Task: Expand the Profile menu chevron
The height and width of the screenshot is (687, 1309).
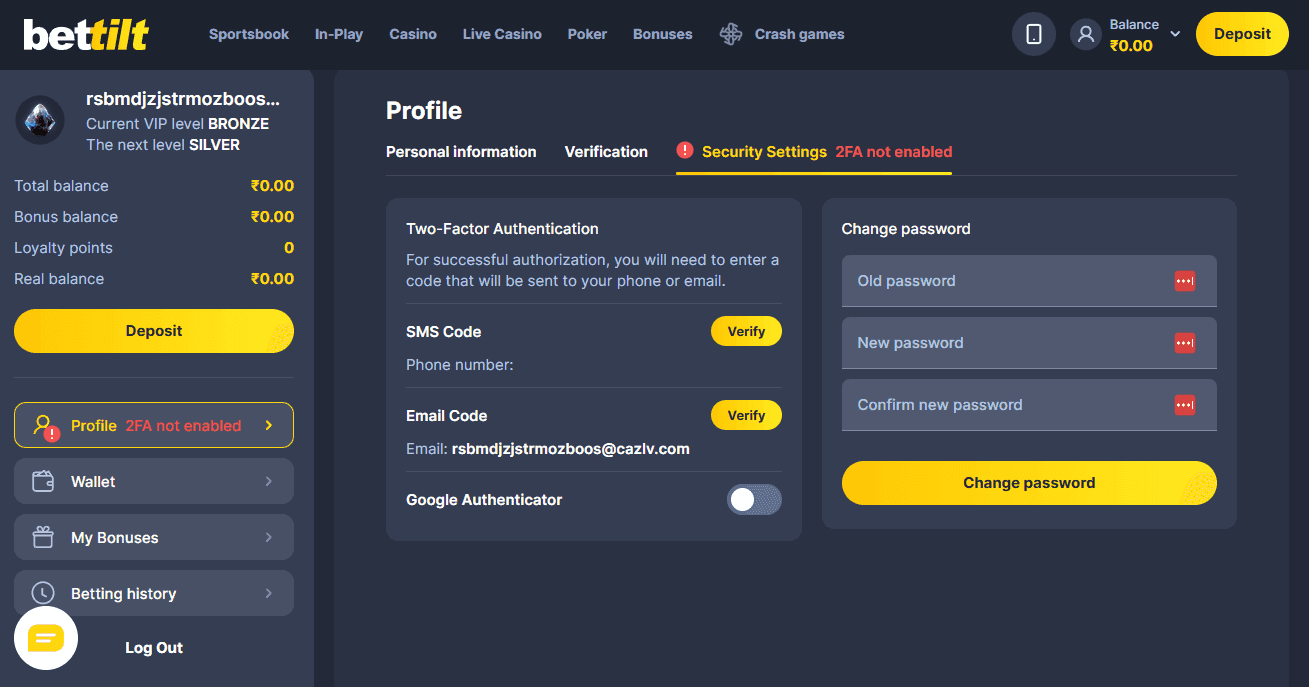Action: pos(268,426)
